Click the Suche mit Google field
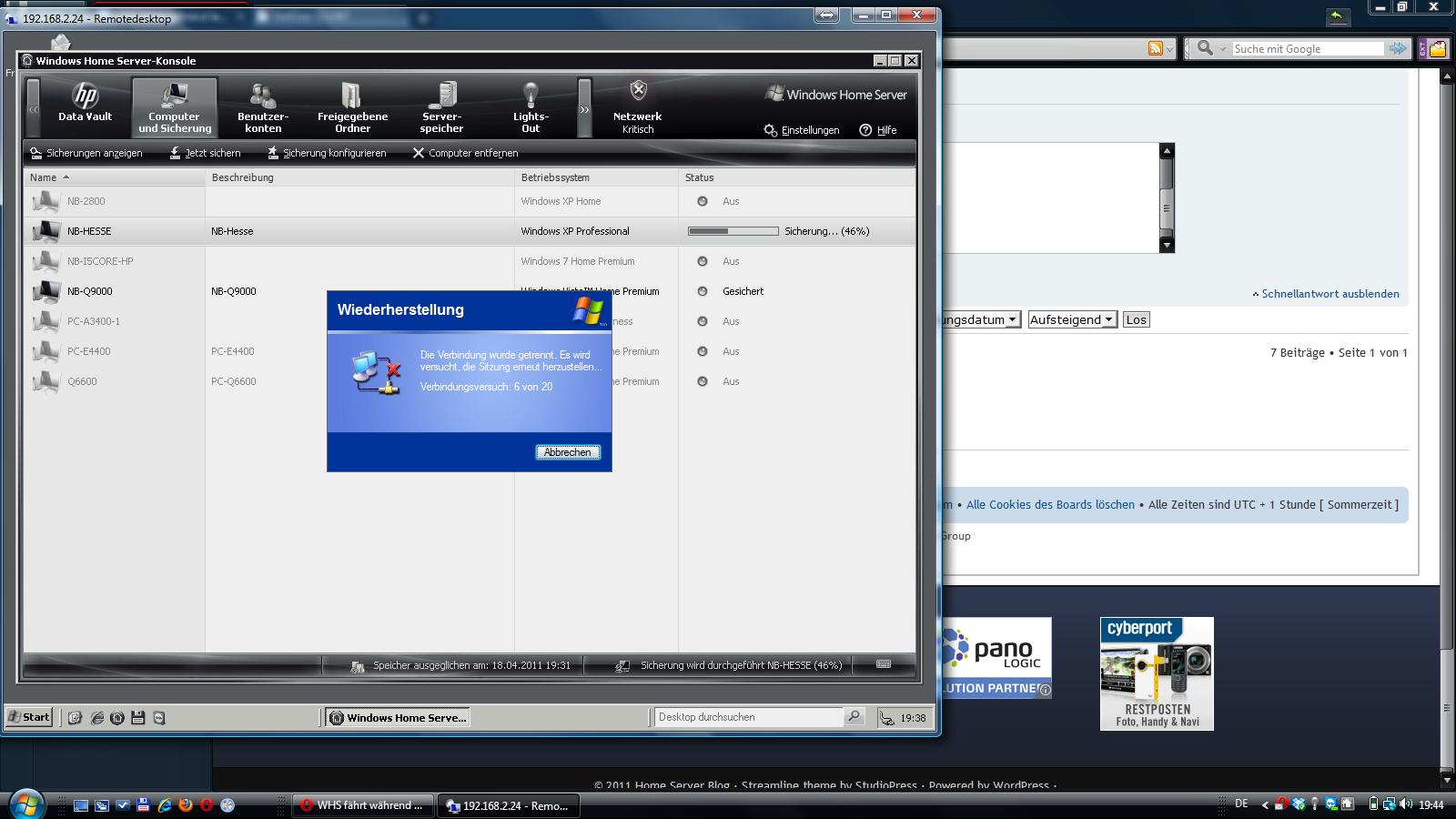The image size is (1456, 819). pos(1308,49)
